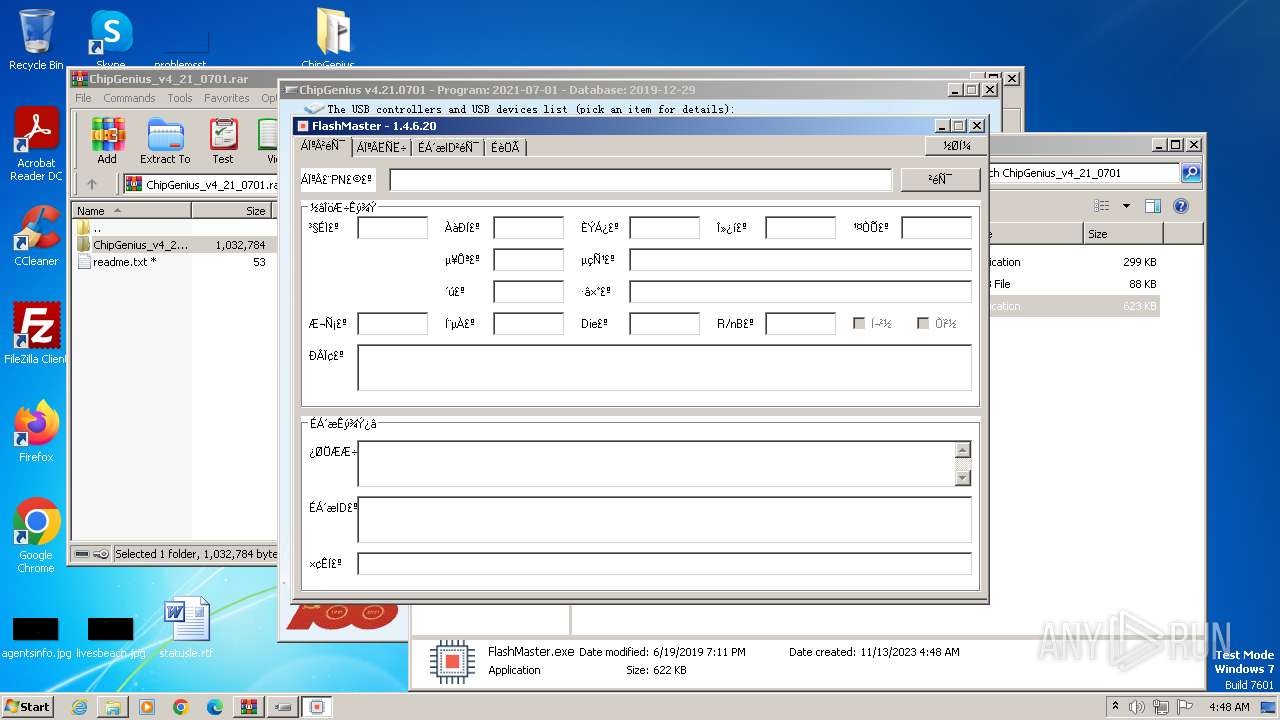Viewport: 1280px width, 720px height.
Task: Sort WinRAR list by Size column
Action: [x=232, y=210]
